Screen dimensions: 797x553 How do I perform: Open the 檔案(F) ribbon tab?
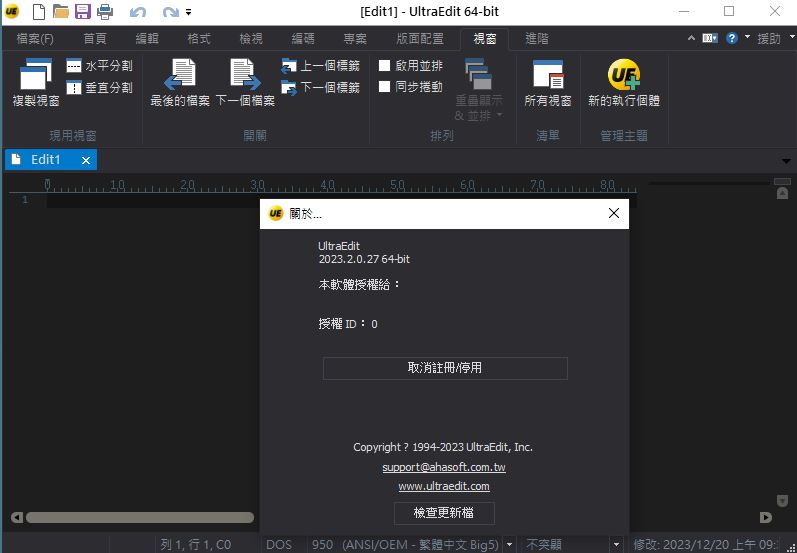tap(35, 39)
